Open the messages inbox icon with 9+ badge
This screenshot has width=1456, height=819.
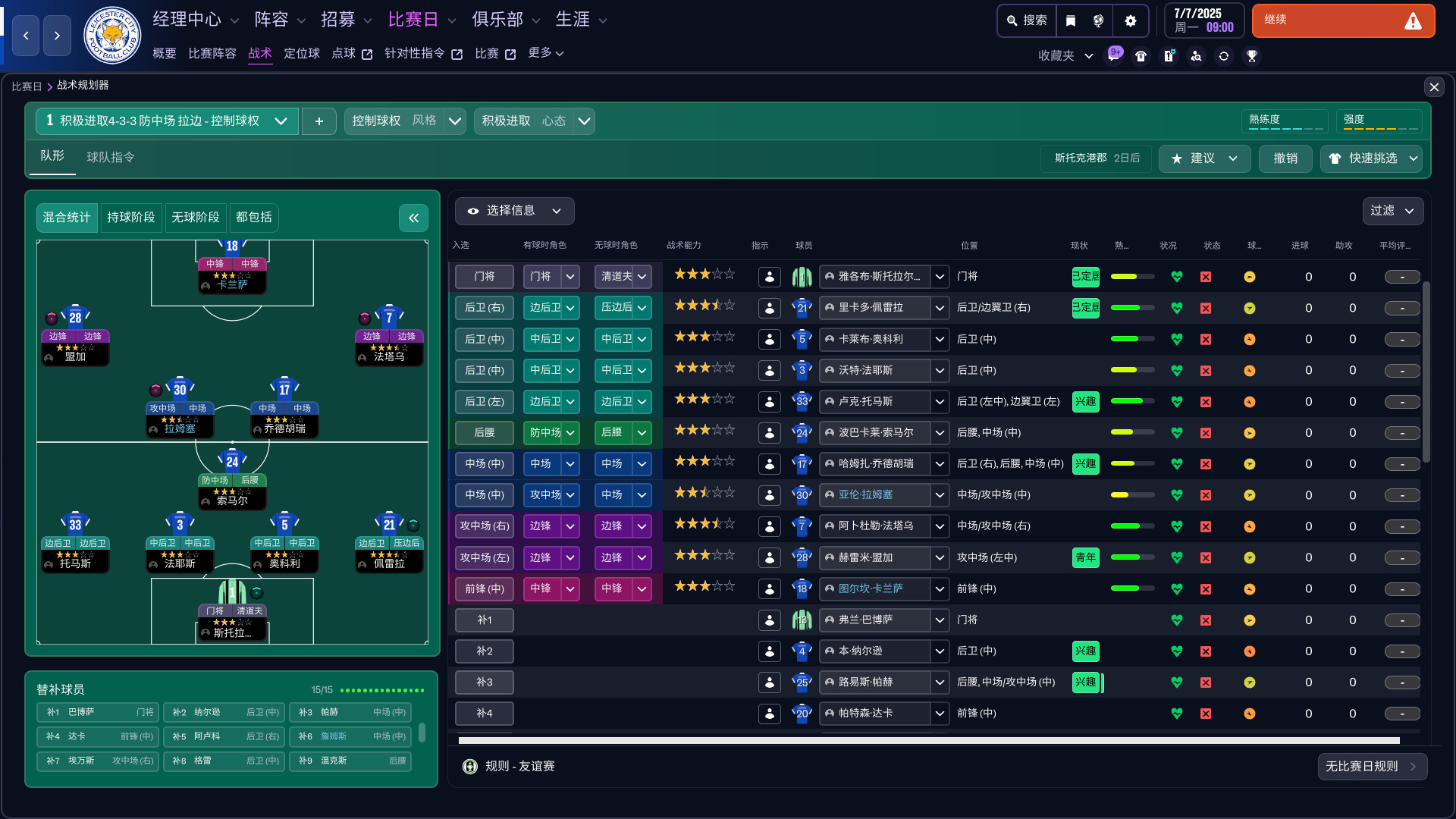[x=1113, y=56]
